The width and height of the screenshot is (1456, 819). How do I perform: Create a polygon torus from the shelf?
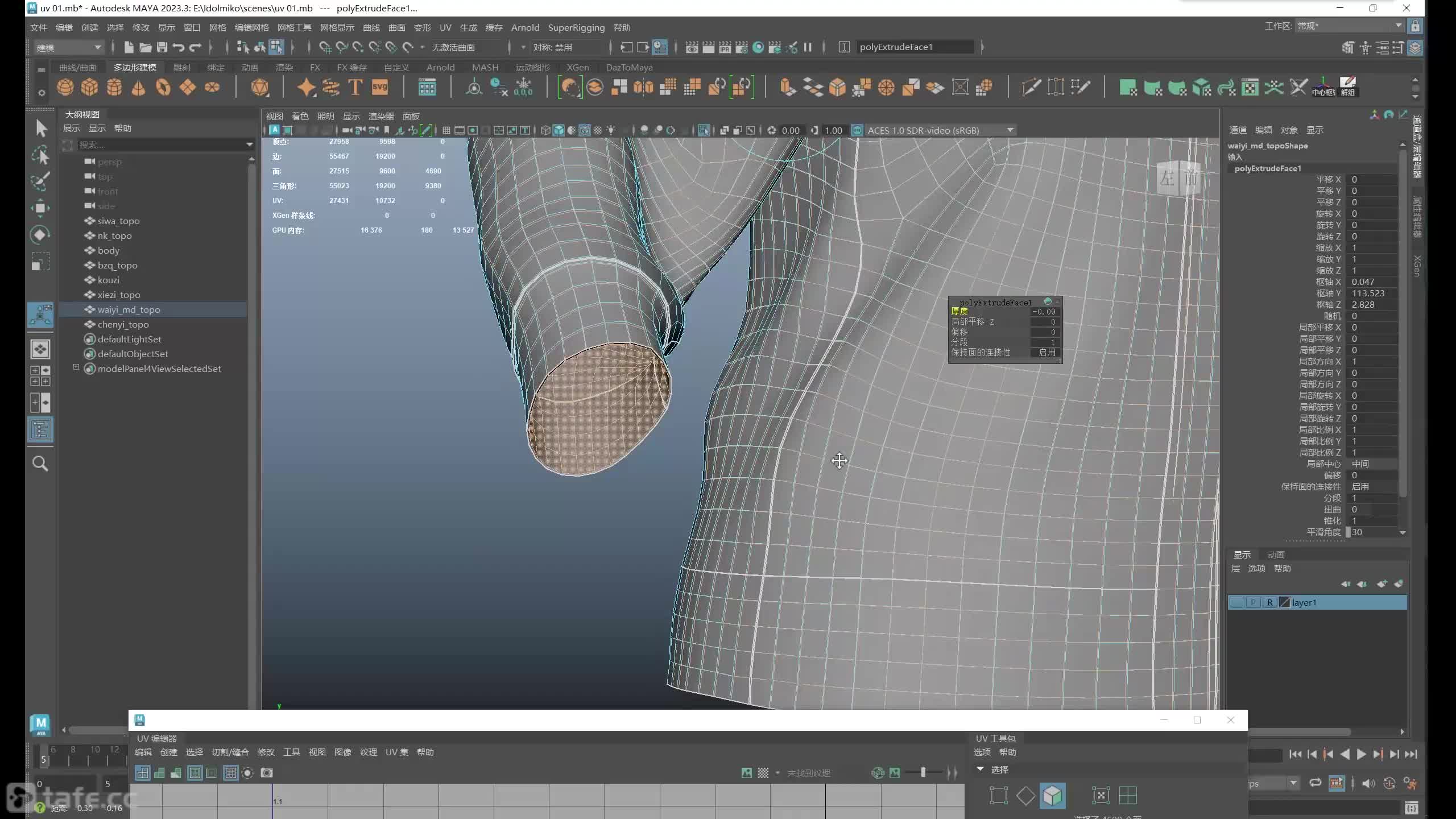click(x=163, y=87)
